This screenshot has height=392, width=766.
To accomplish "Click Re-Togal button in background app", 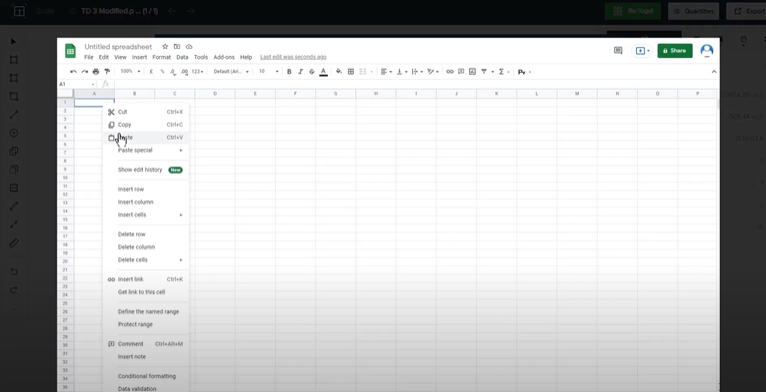I will pyautogui.click(x=633, y=11).
